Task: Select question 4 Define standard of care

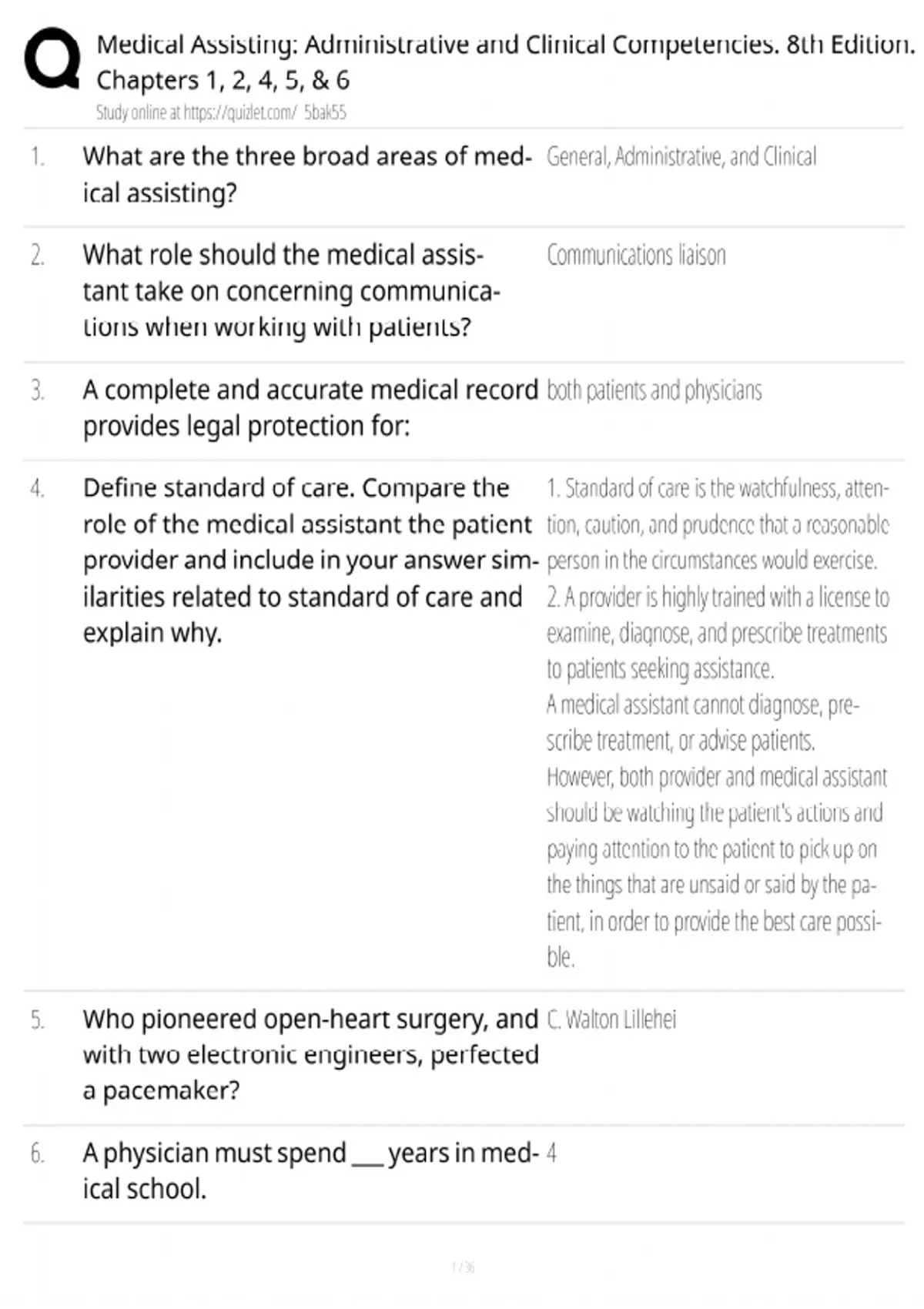Action: tap(310, 560)
